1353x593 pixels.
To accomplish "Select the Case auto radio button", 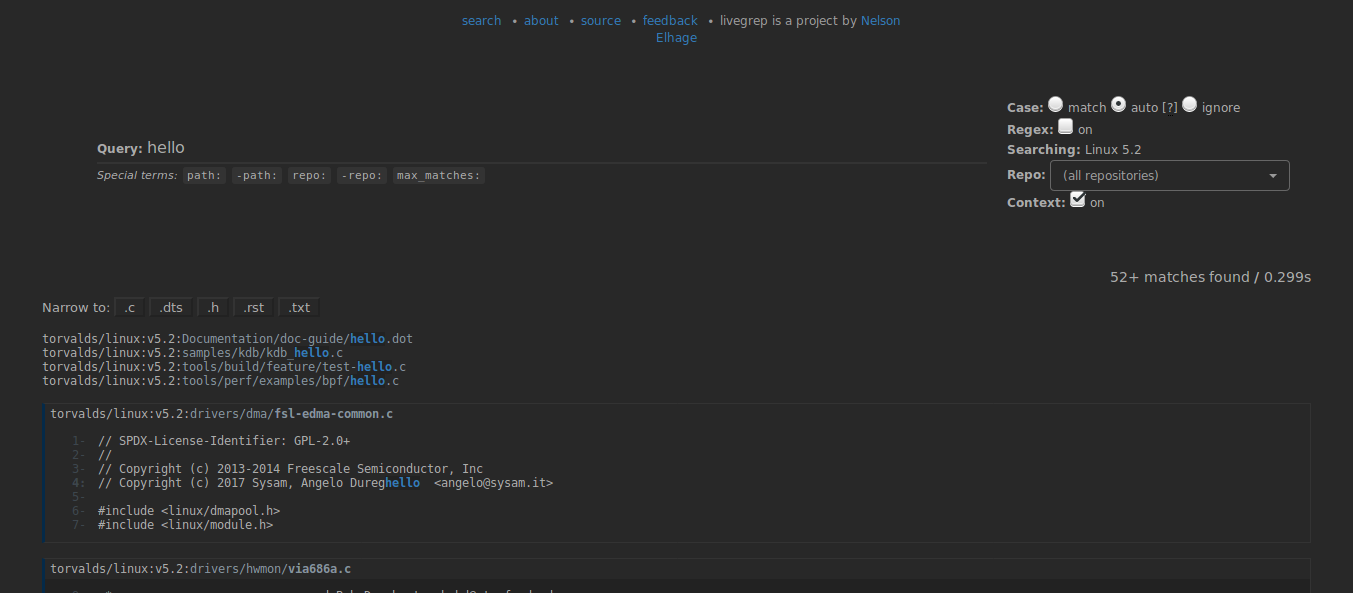I will (x=1118, y=105).
